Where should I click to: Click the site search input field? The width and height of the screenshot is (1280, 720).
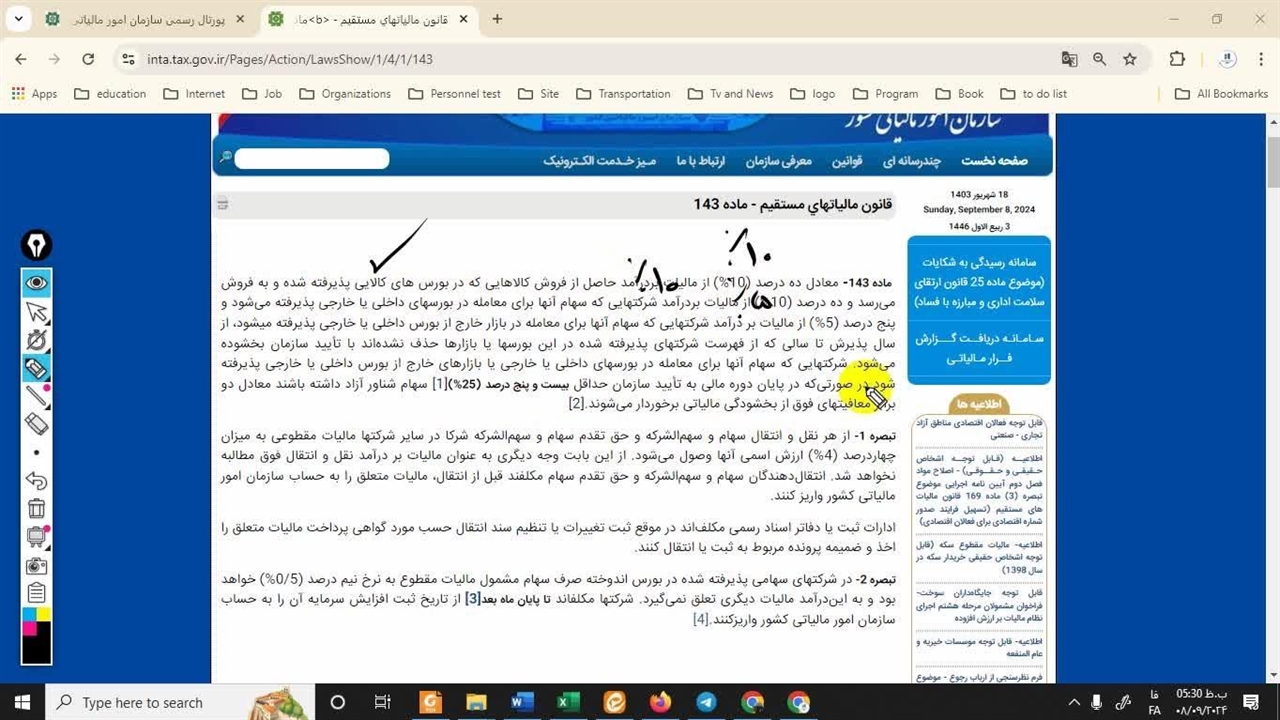point(311,158)
